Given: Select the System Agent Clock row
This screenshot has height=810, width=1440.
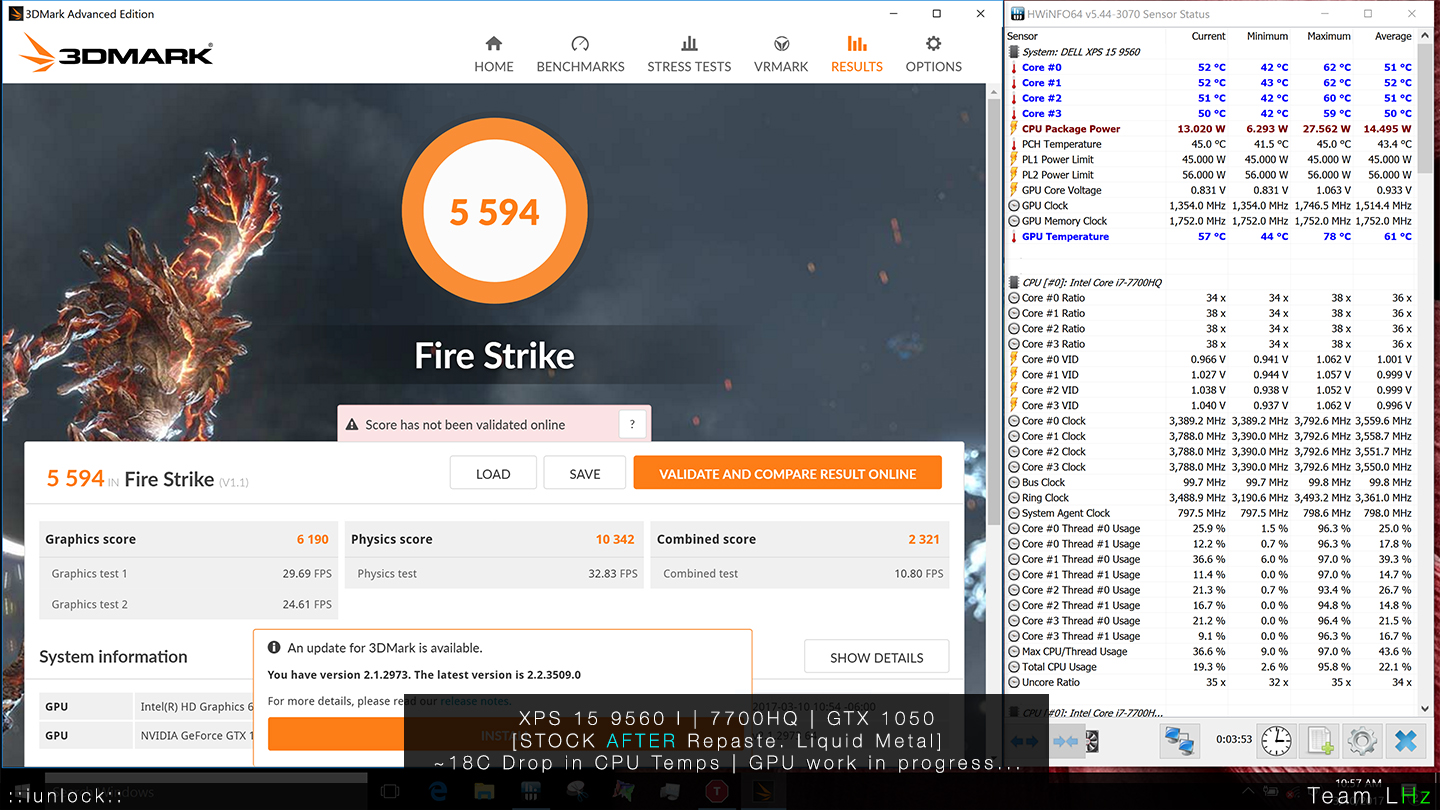Looking at the screenshot, I should [x=1210, y=513].
